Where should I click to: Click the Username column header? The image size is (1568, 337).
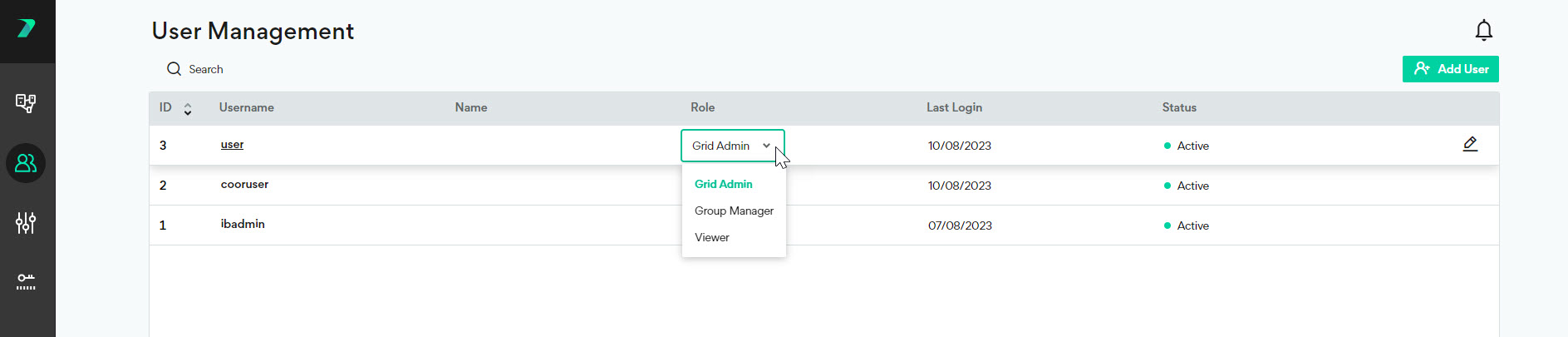(246, 107)
